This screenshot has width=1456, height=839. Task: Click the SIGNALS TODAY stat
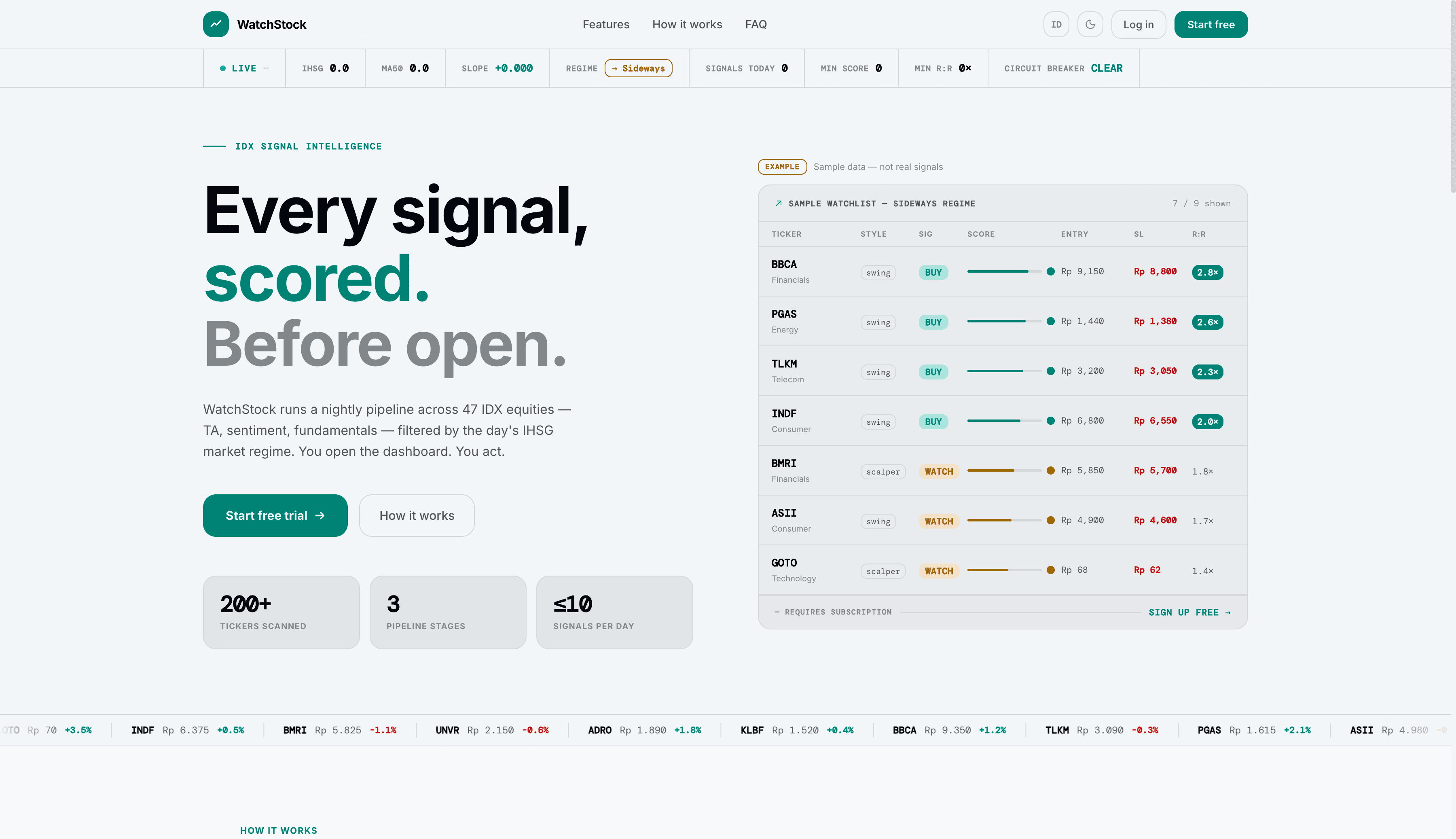pos(747,68)
